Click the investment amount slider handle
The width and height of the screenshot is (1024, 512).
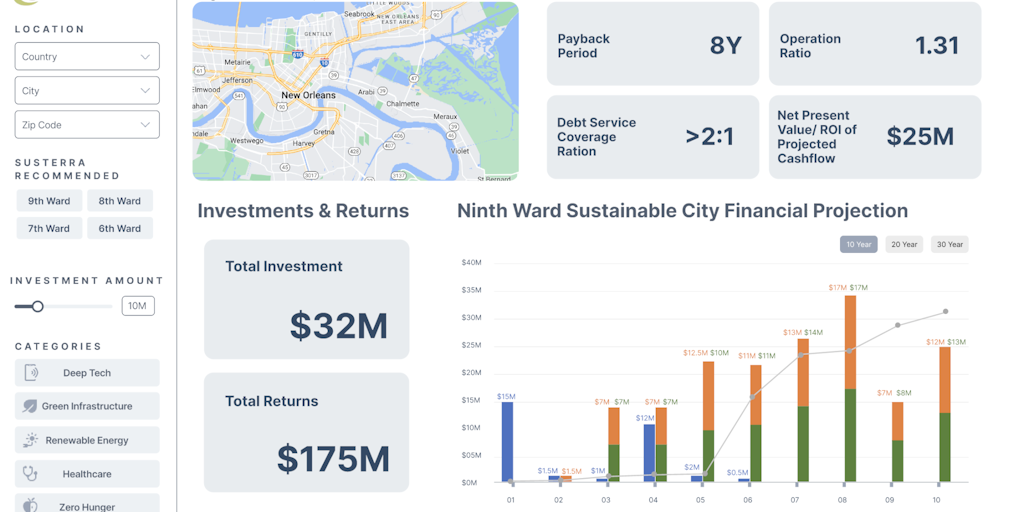click(38, 306)
